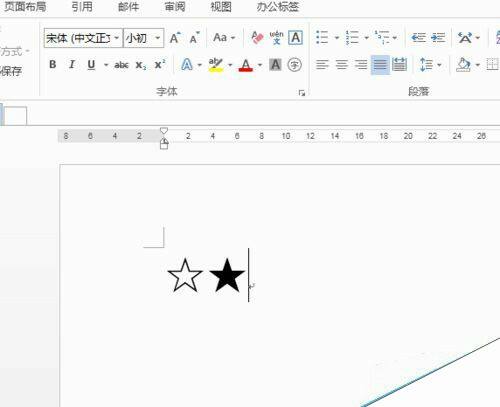Click the hollow star in document
This screenshot has width=500, height=407.
tap(185, 276)
